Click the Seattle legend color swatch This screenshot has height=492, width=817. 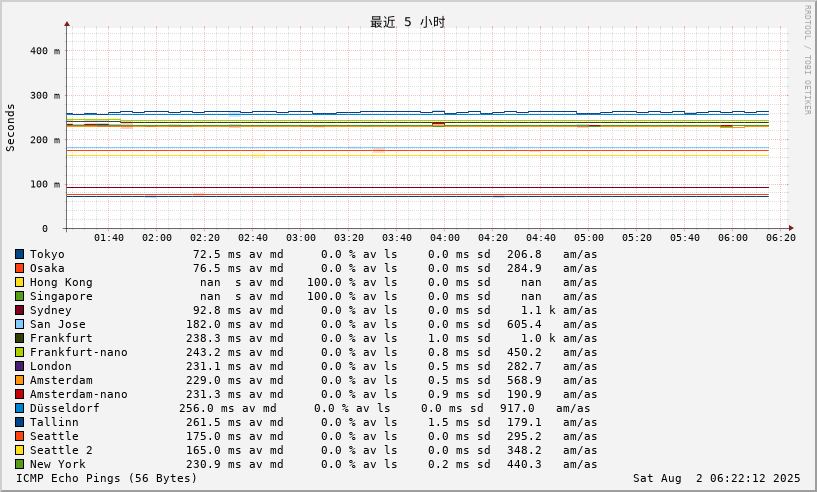[19, 436]
